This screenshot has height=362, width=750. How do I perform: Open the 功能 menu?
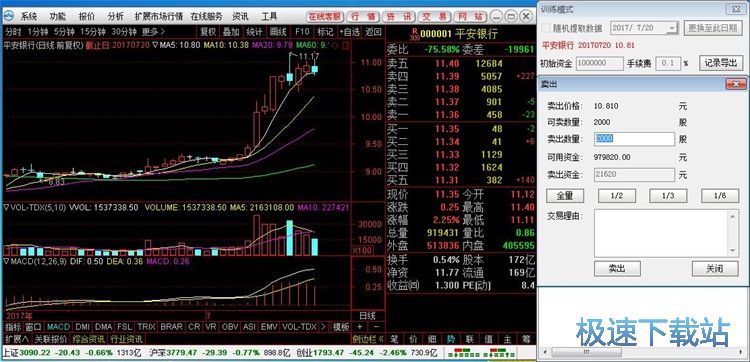click(58, 16)
